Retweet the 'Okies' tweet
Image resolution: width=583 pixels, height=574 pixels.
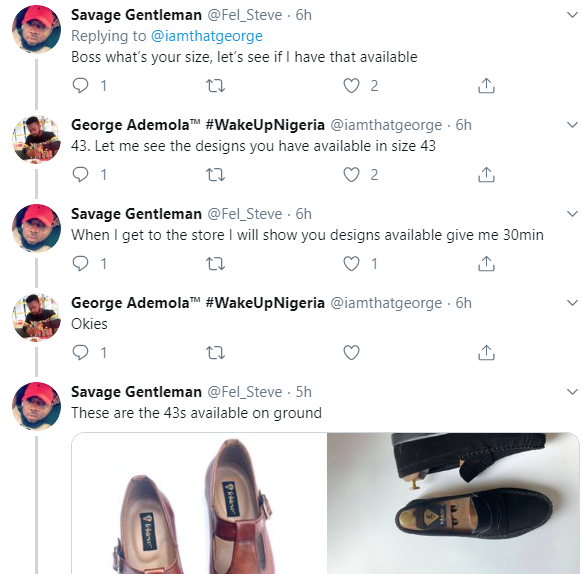click(216, 352)
